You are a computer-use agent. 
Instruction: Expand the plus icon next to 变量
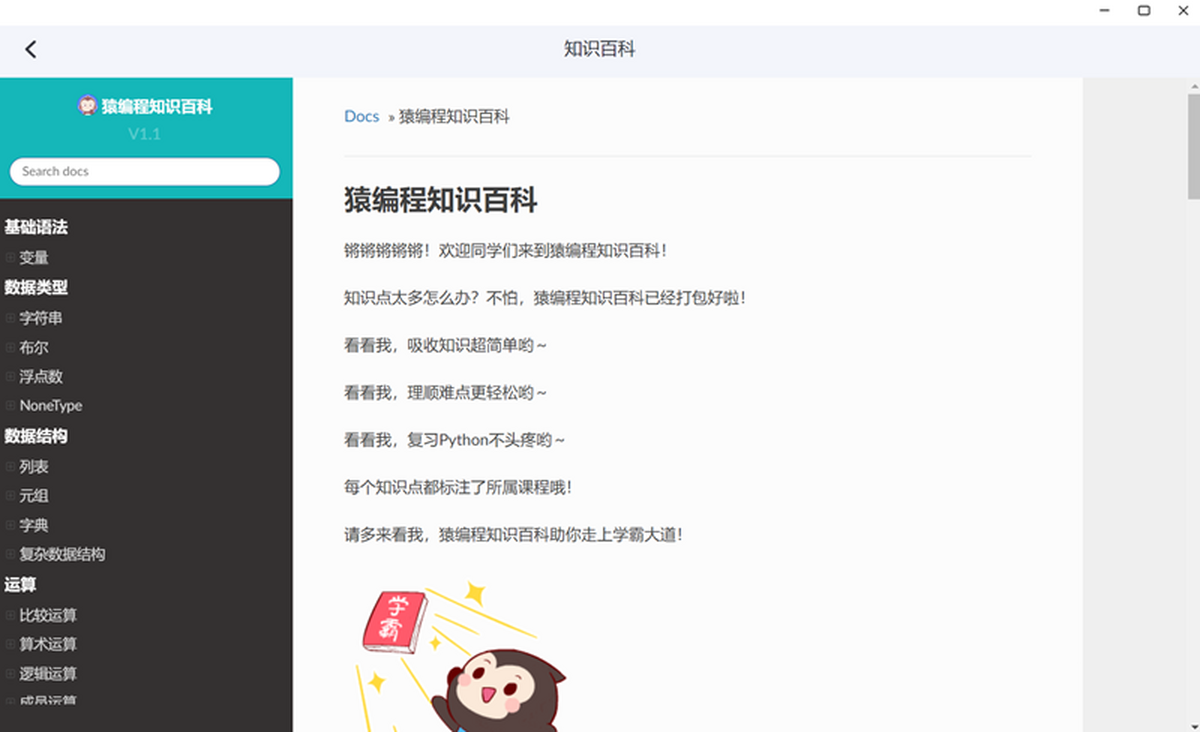[10, 258]
